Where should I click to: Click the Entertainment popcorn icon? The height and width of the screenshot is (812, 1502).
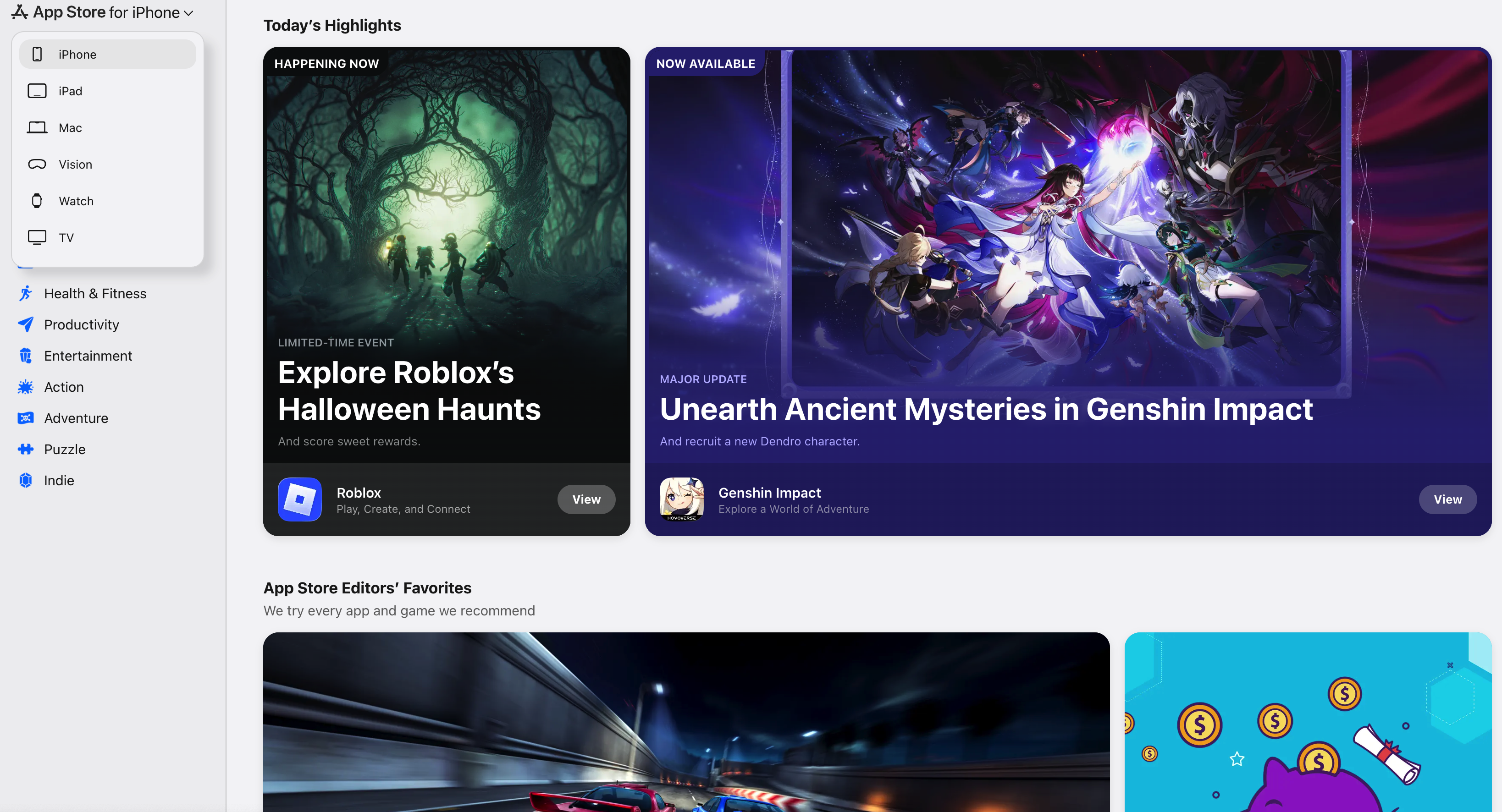[26, 356]
